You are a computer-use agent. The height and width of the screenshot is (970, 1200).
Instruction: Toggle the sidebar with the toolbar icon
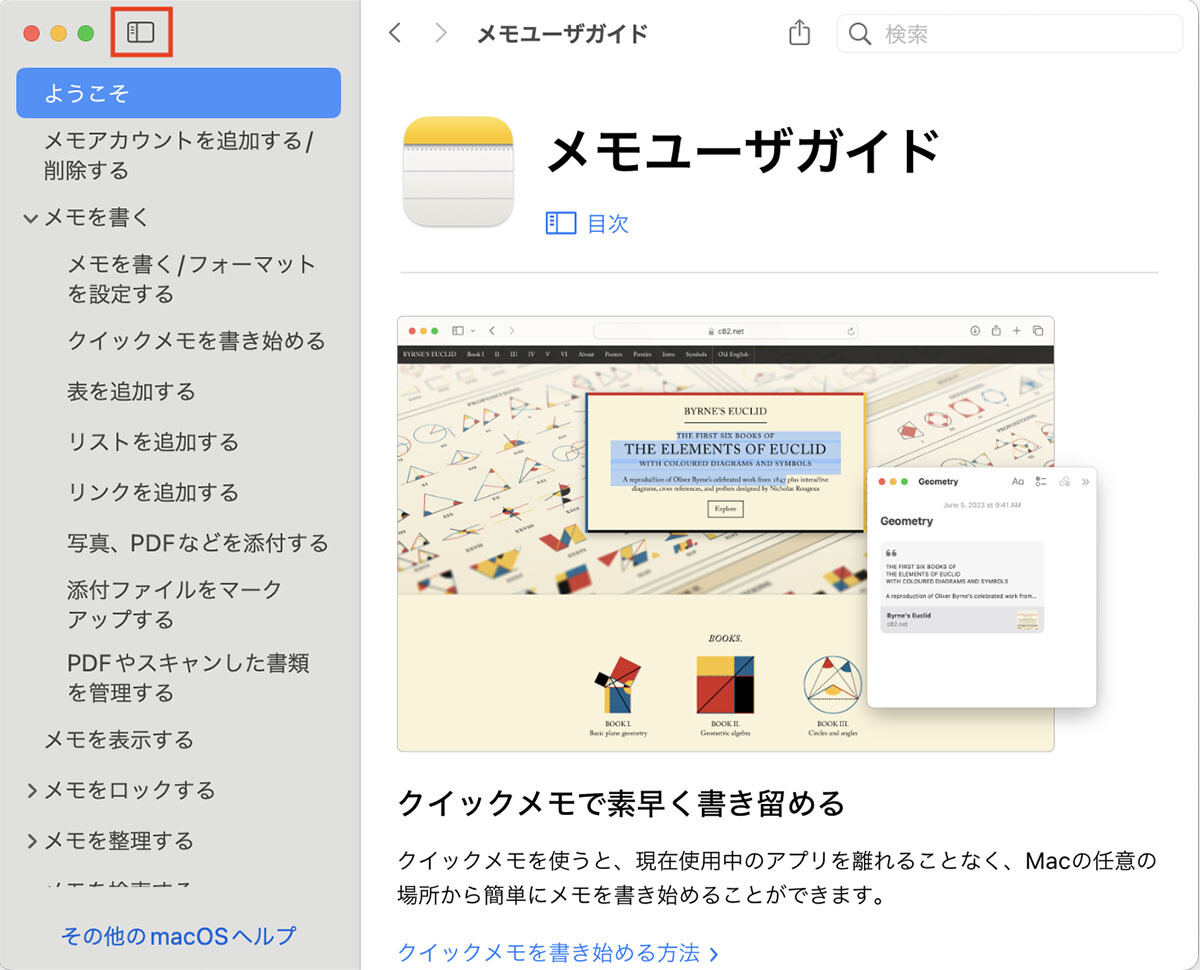(141, 33)
